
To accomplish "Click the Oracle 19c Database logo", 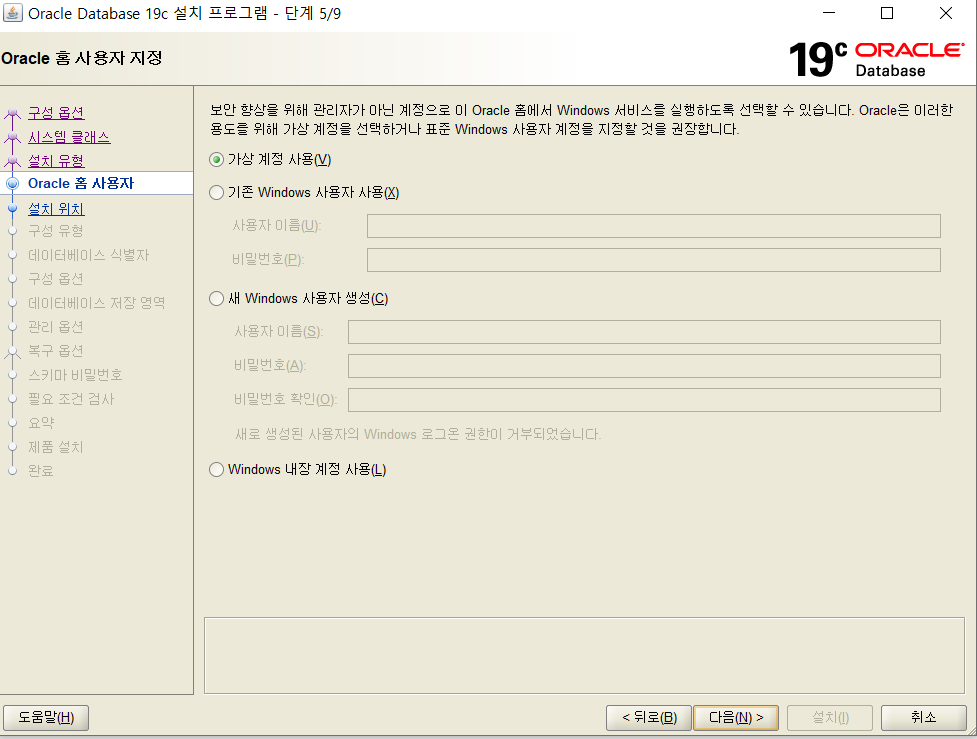I will click(876, 59).
